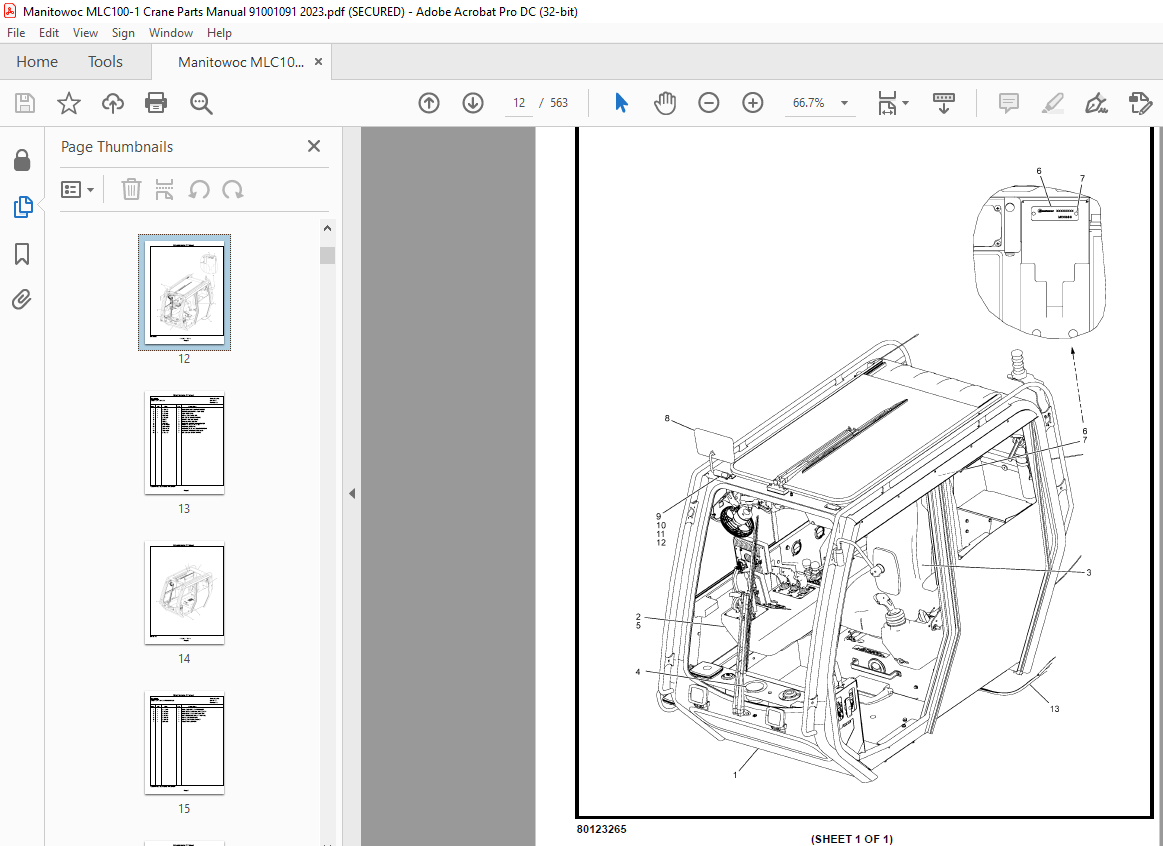Click the upload to cloud icon
Viewport: 1163px width, 846px height.
(113, 103)
